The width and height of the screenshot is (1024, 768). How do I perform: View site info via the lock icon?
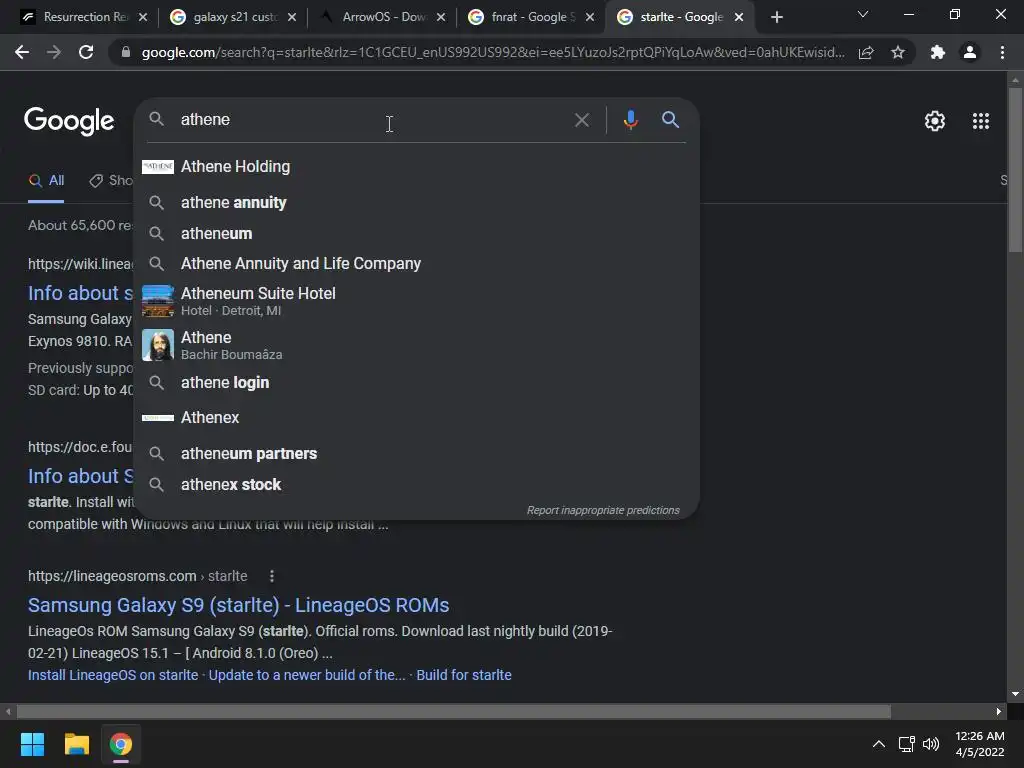pyautogui.click(x=126, y=52)
